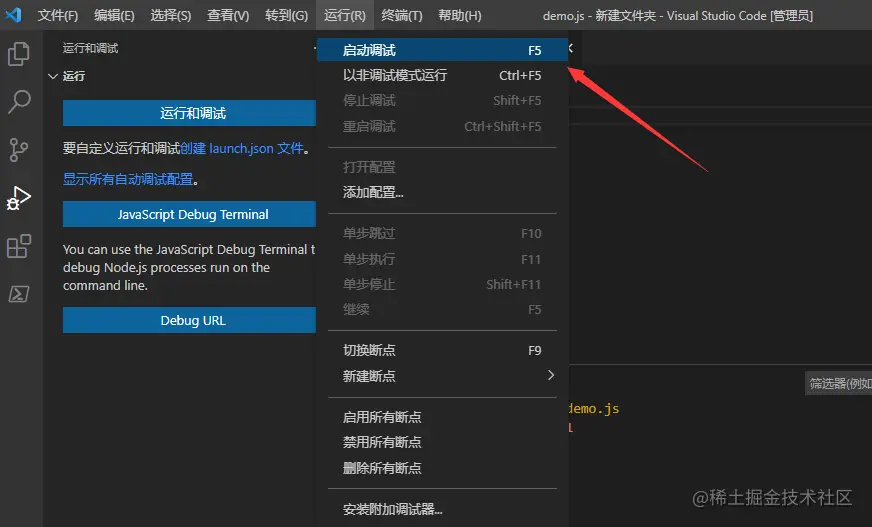Open the 文件(F) menu
Viewport: 872px width, 527px height.
pyautogui.click(x=58, y=16)
